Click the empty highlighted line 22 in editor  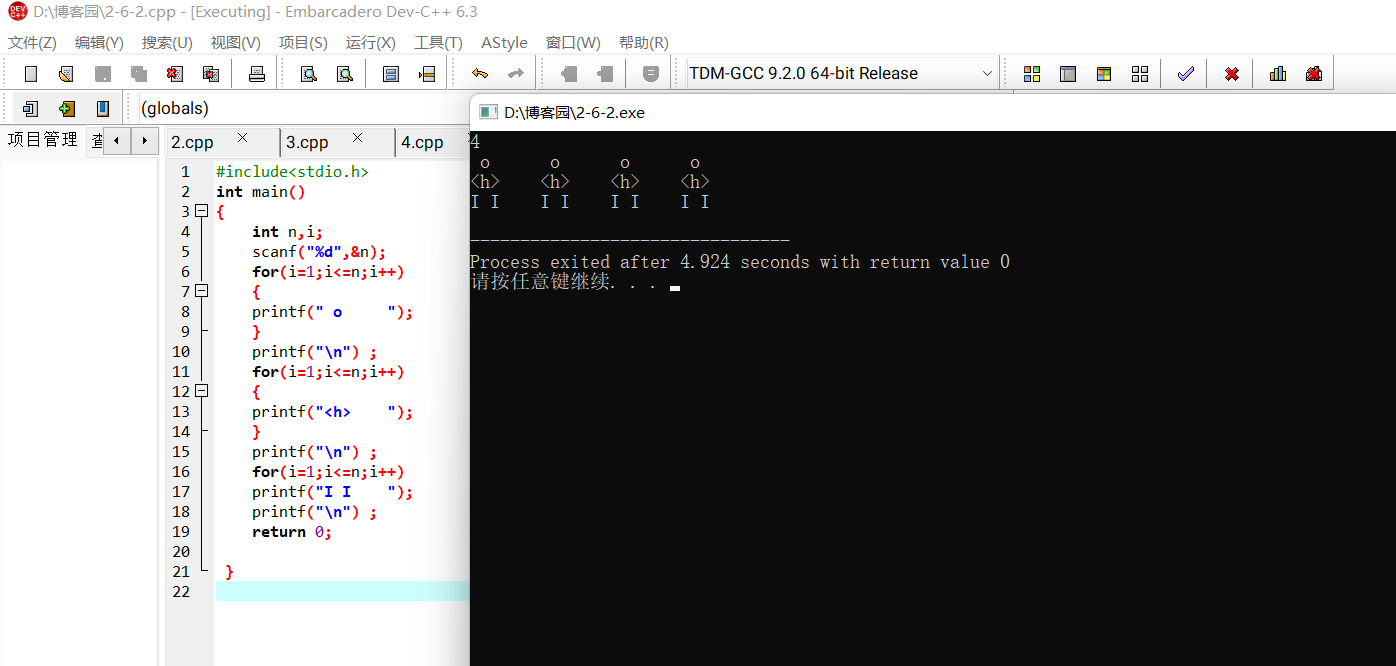point(342,591)
